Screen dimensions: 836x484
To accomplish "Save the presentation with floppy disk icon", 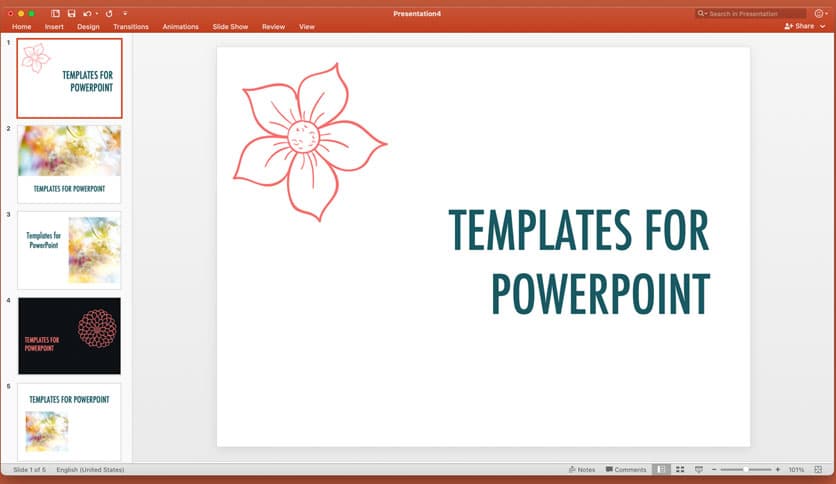I will point(71,13).
